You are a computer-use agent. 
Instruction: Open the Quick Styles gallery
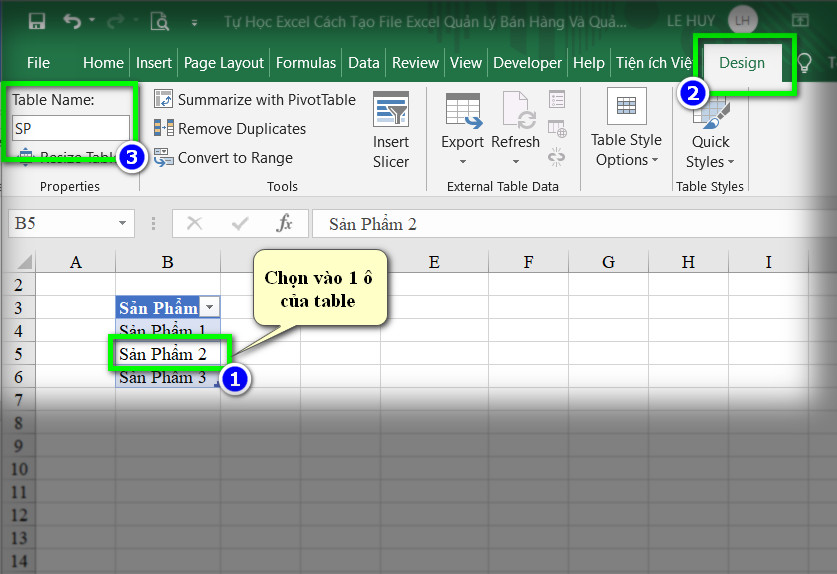pos(710,133)
